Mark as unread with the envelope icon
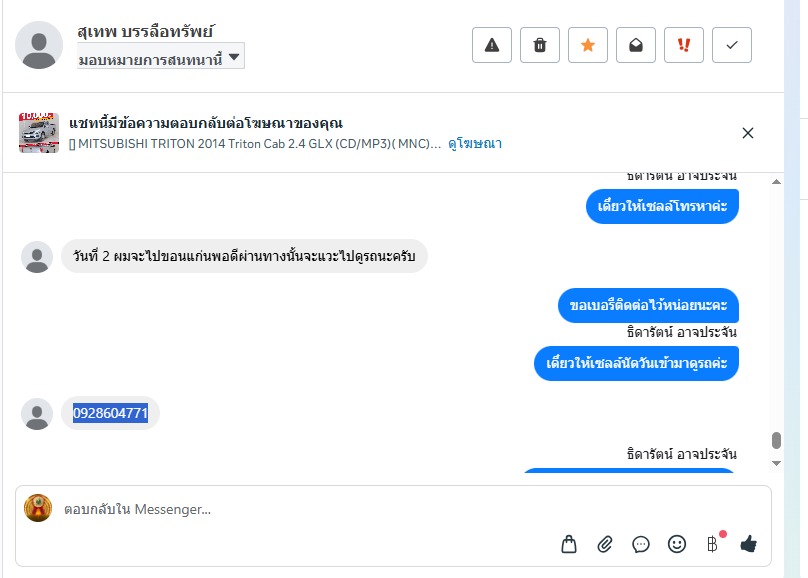808x578 pixels. click(636, 45)
